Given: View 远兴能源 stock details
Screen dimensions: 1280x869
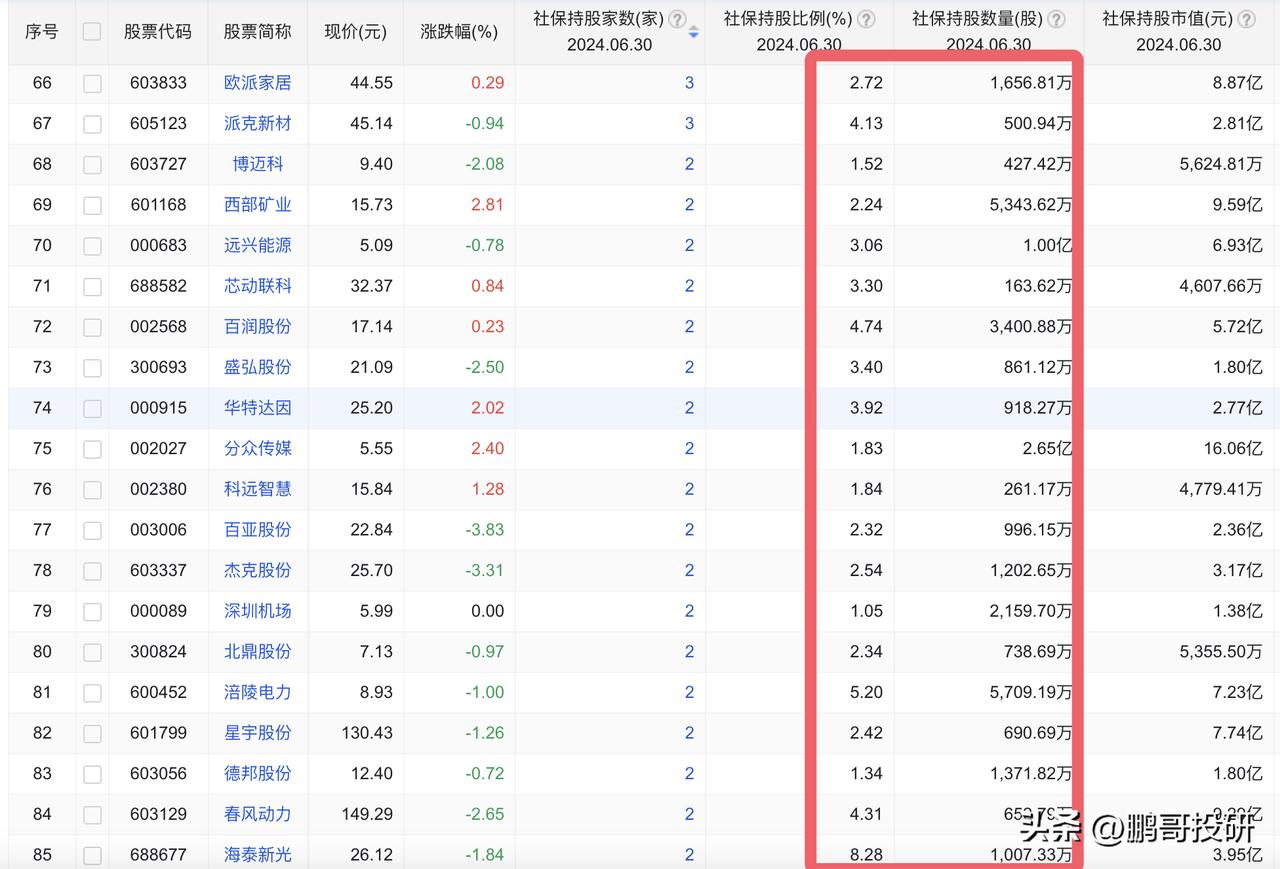Looking at the screenshot, I should [x=258, y=245].
